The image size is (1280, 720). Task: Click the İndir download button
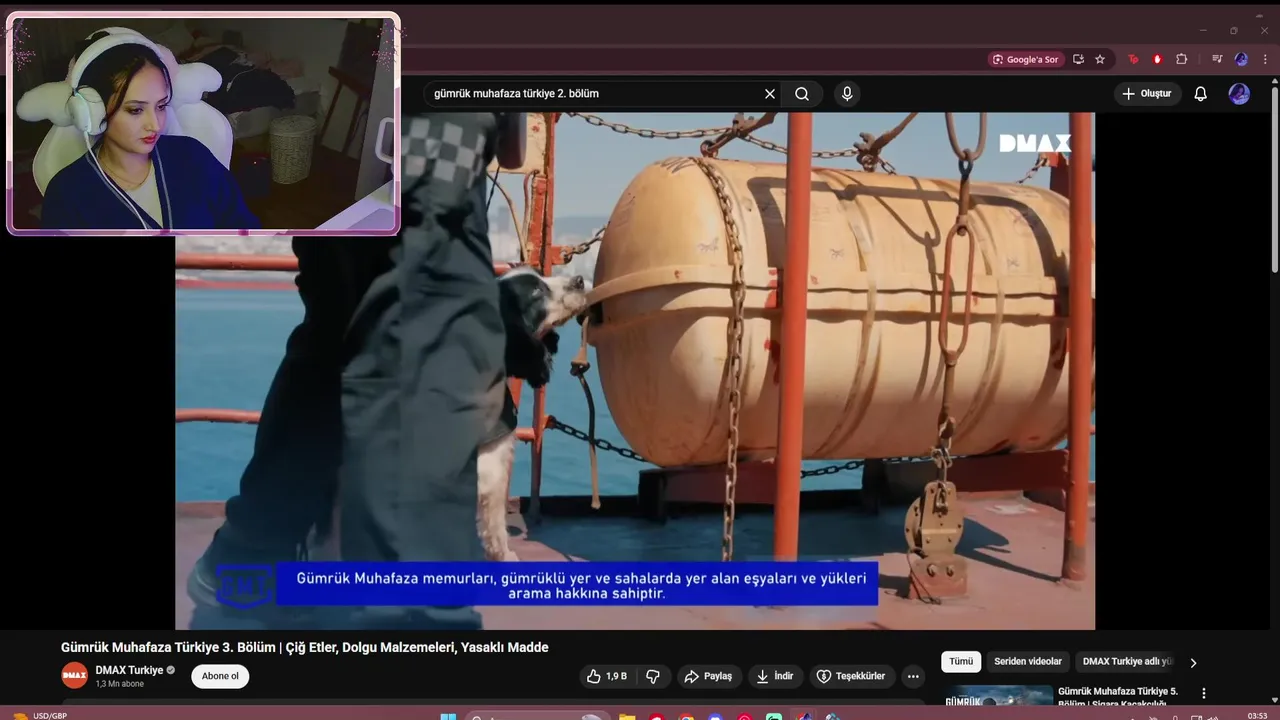click(x=775, y=676)
